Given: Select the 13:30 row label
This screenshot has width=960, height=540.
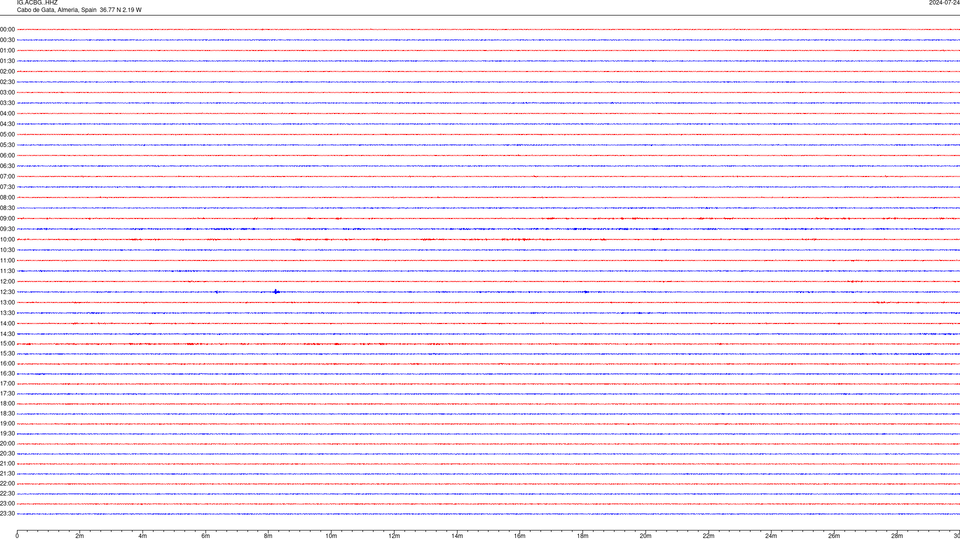Looking at the screenshot, I should point(7,313).
